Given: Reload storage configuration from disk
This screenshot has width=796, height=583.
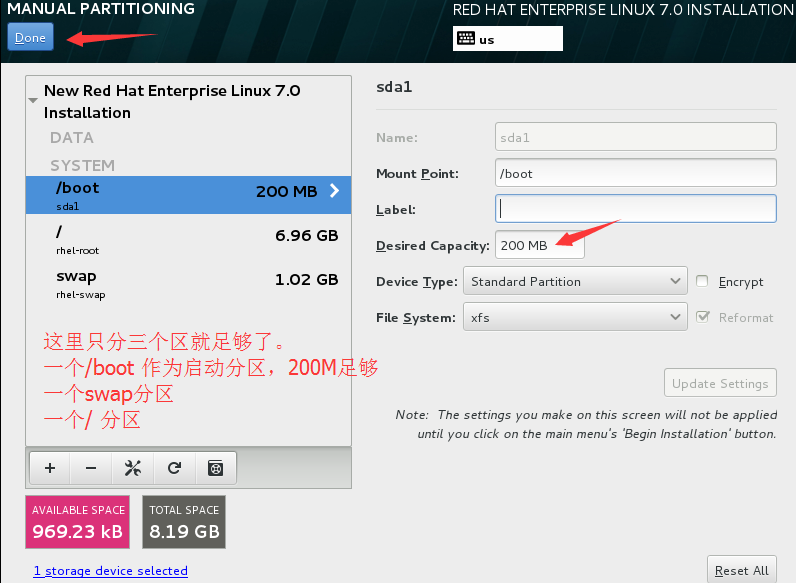Looking at the screenshot, I should 175,468.
